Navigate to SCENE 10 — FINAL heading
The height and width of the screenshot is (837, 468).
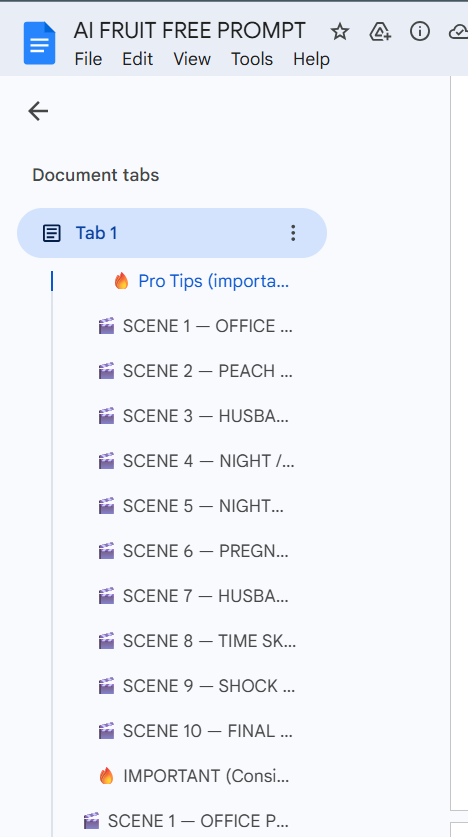[x=196, y=731]
